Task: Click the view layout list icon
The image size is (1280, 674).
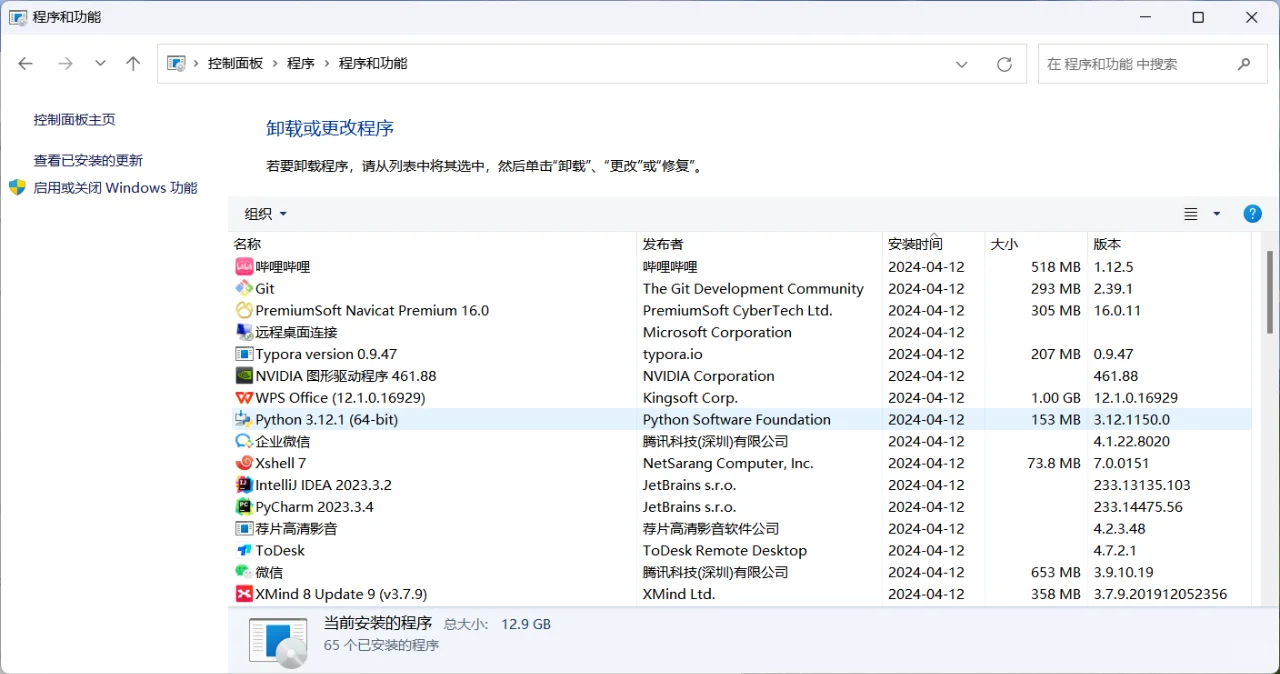Action: pyautogui.click(x=1191, y=214)
